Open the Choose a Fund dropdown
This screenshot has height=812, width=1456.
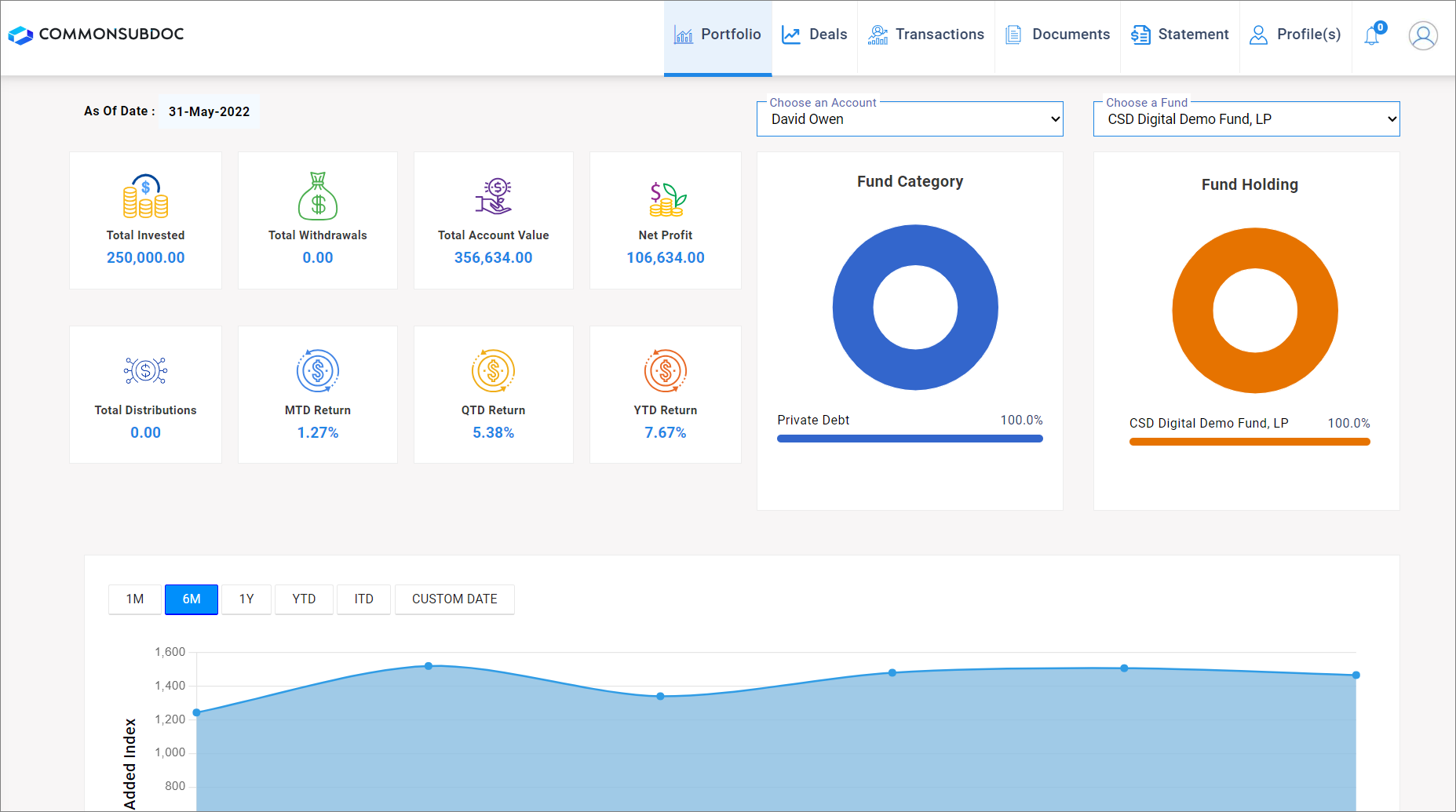(x=1246, y=119)
